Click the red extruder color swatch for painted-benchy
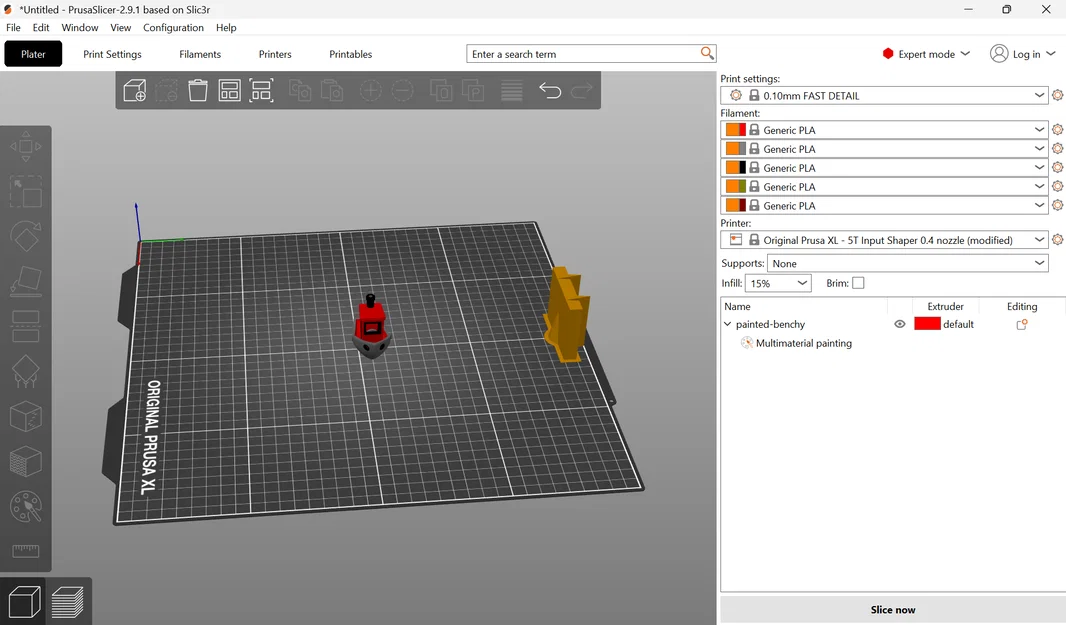 pyautogui.click(x=927, y=324)
